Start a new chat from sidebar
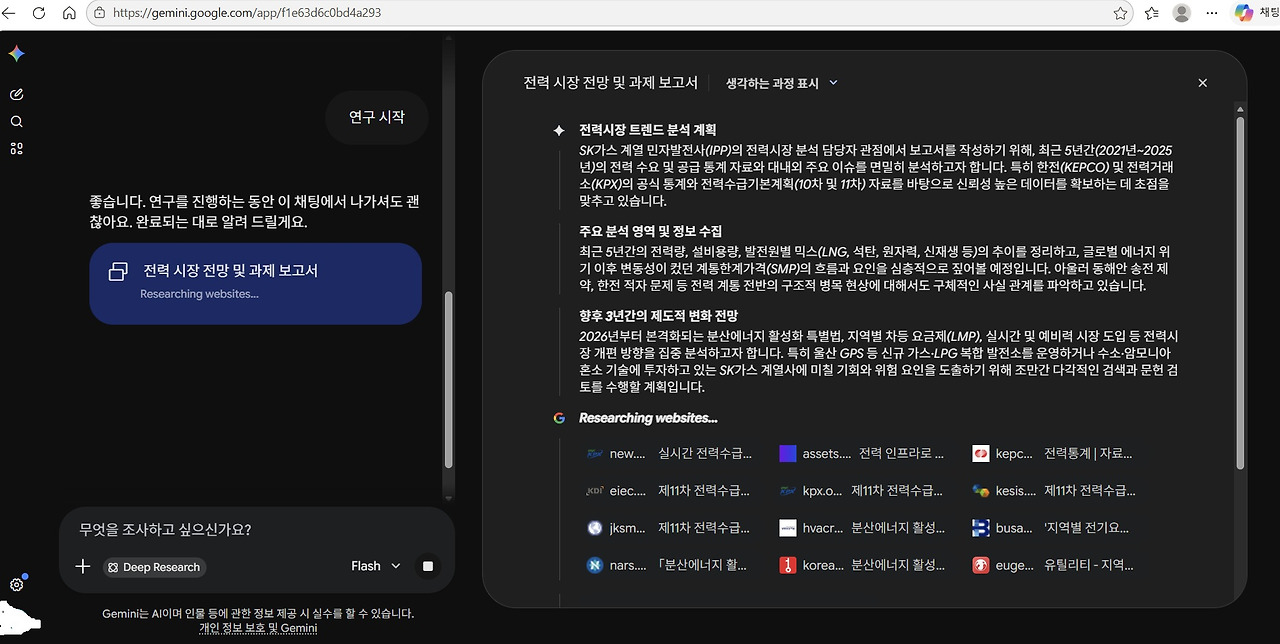The height and width of the screenshot is (644, 1280). tap(16, 95)
